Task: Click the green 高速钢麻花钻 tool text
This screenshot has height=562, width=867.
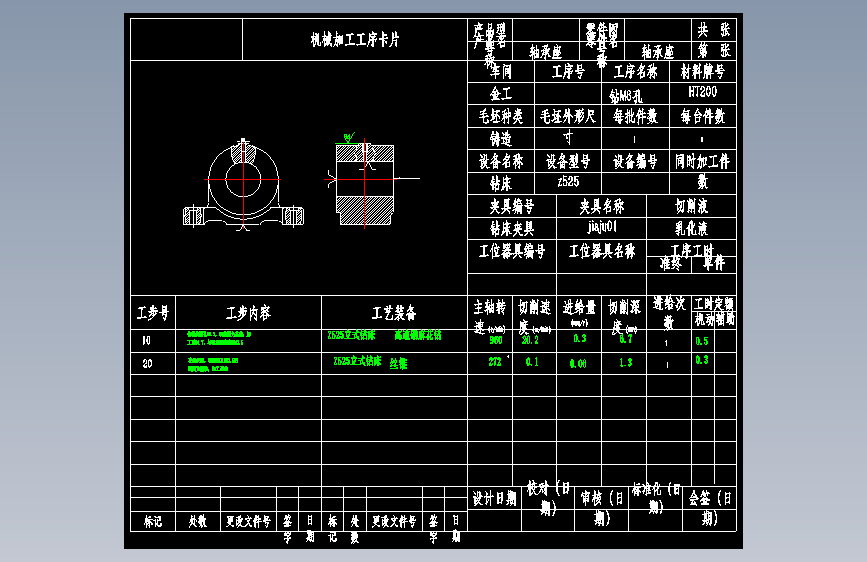Action: [x=418, y=335]
